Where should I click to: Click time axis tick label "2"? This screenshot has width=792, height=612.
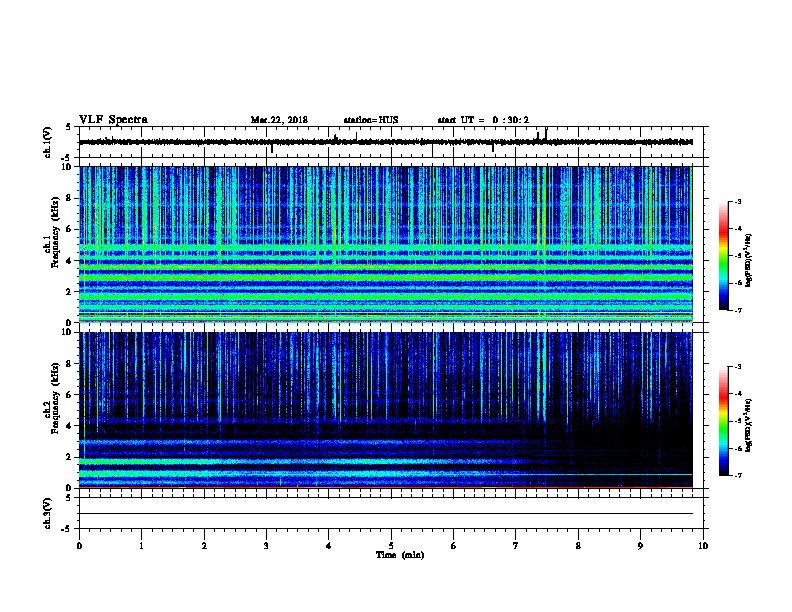[x=204, y=546]
